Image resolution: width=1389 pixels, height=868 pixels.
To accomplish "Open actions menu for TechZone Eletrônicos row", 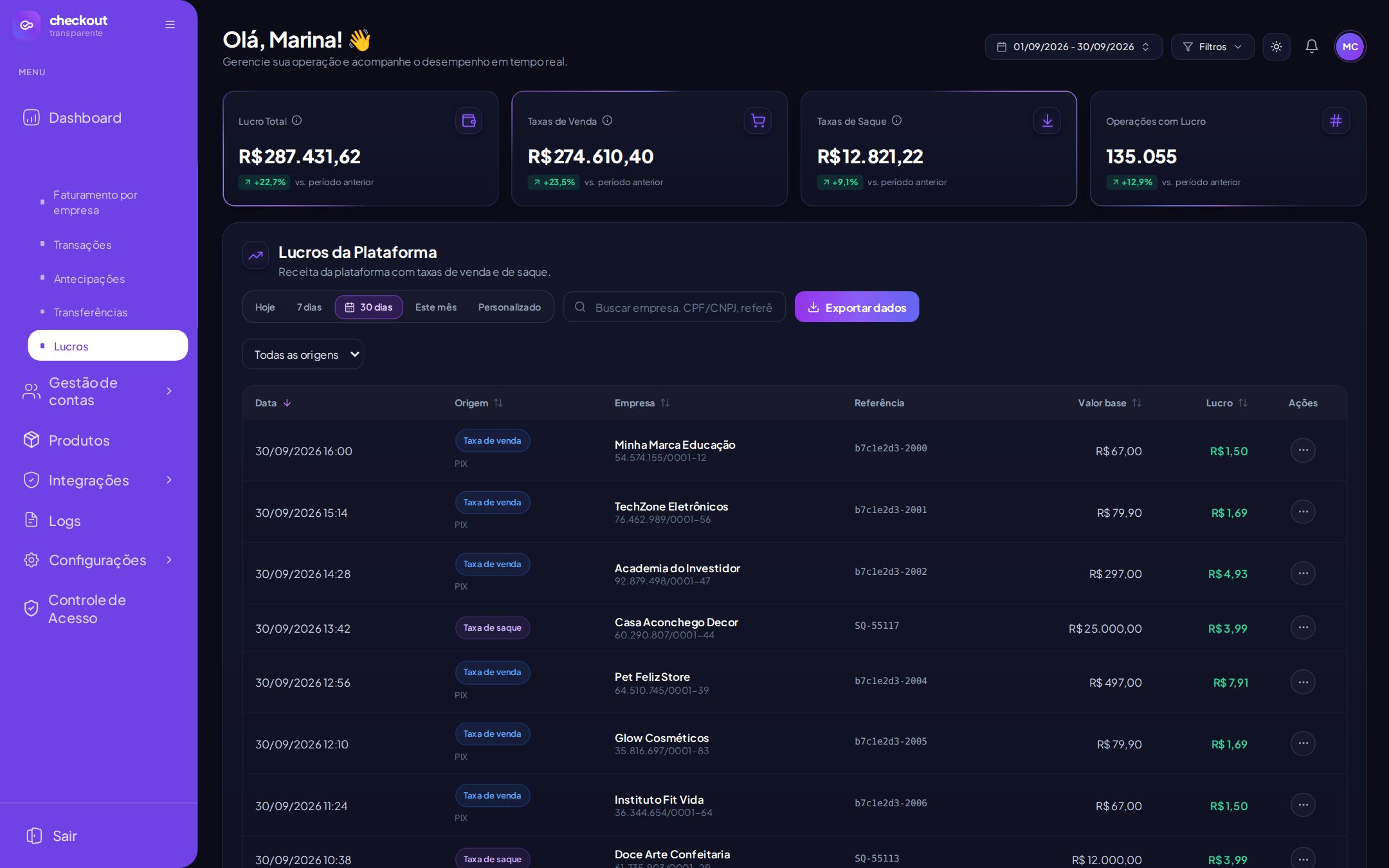I will 1303,512.
